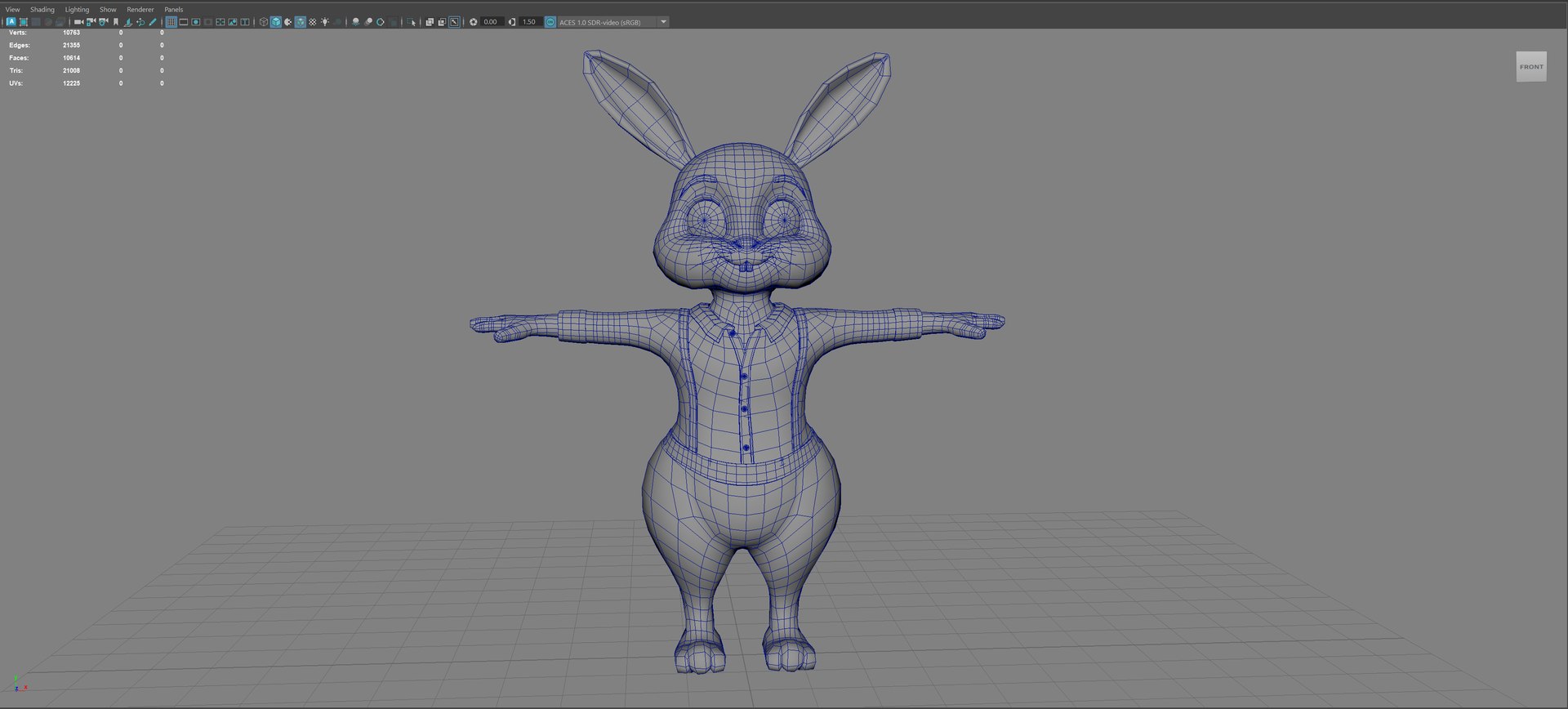Click the Safe Action icon
1568x709 pixels.
233,22
